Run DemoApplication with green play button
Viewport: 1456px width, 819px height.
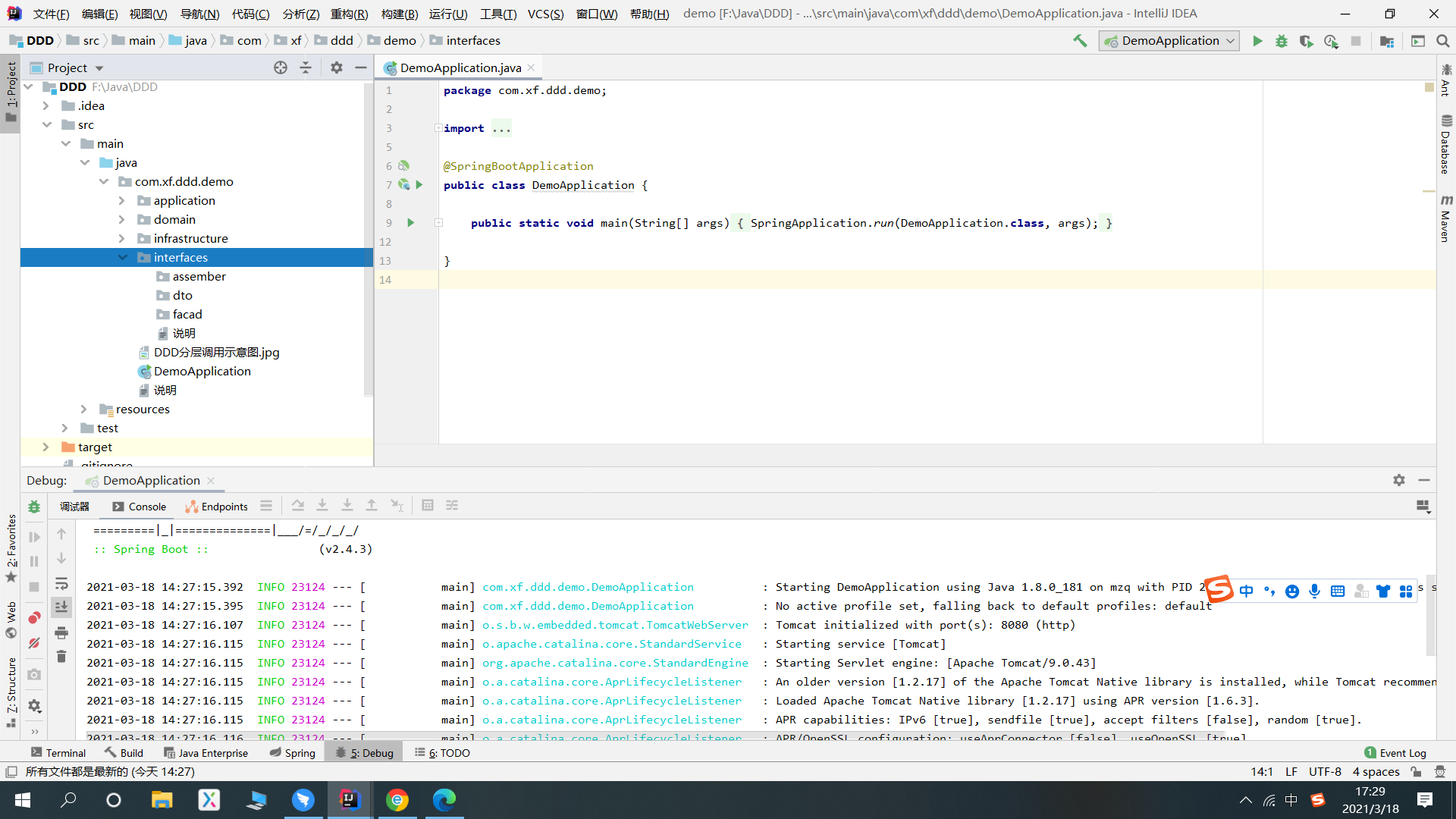click(x=1257, y=41)
